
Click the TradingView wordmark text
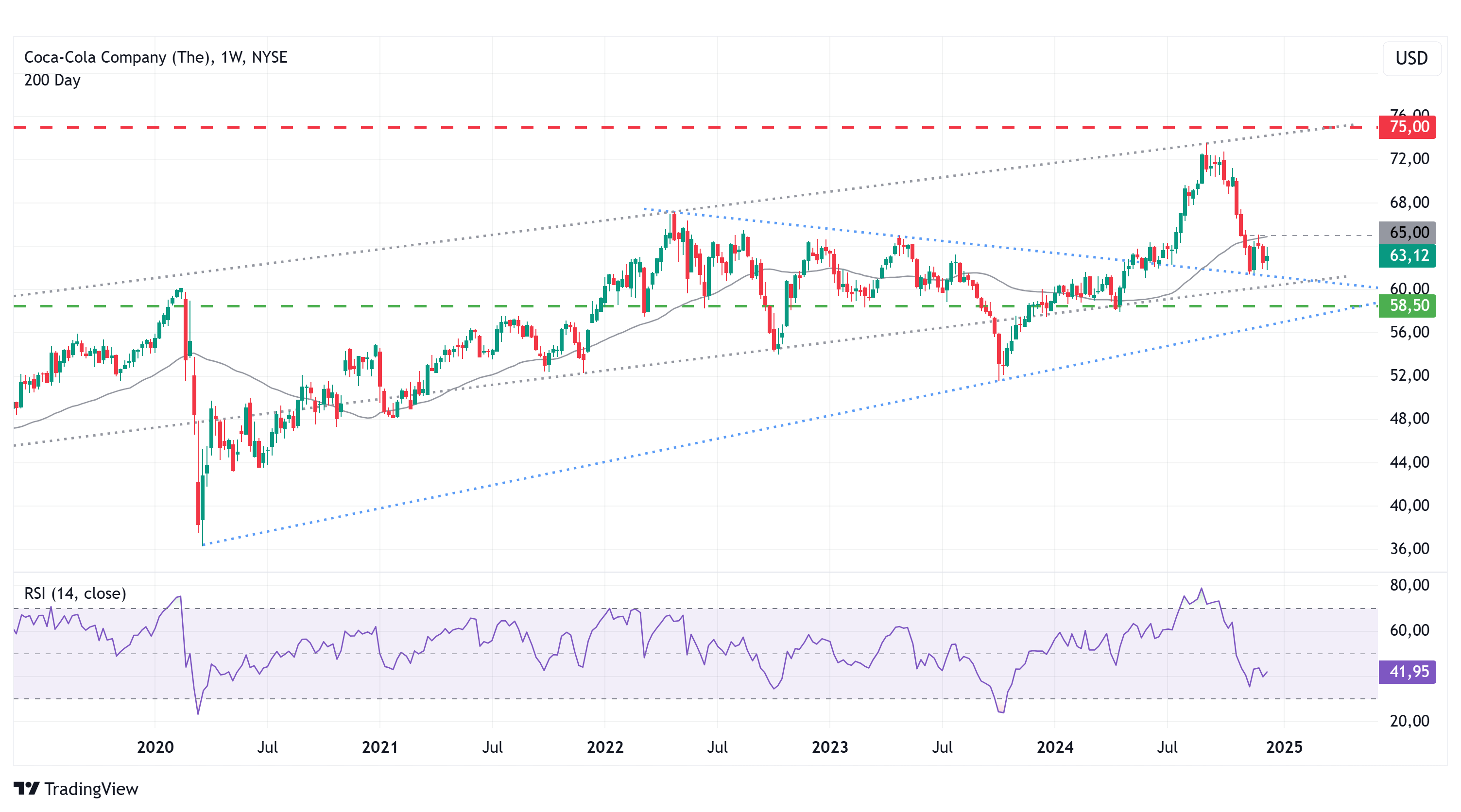pos(91,789)
